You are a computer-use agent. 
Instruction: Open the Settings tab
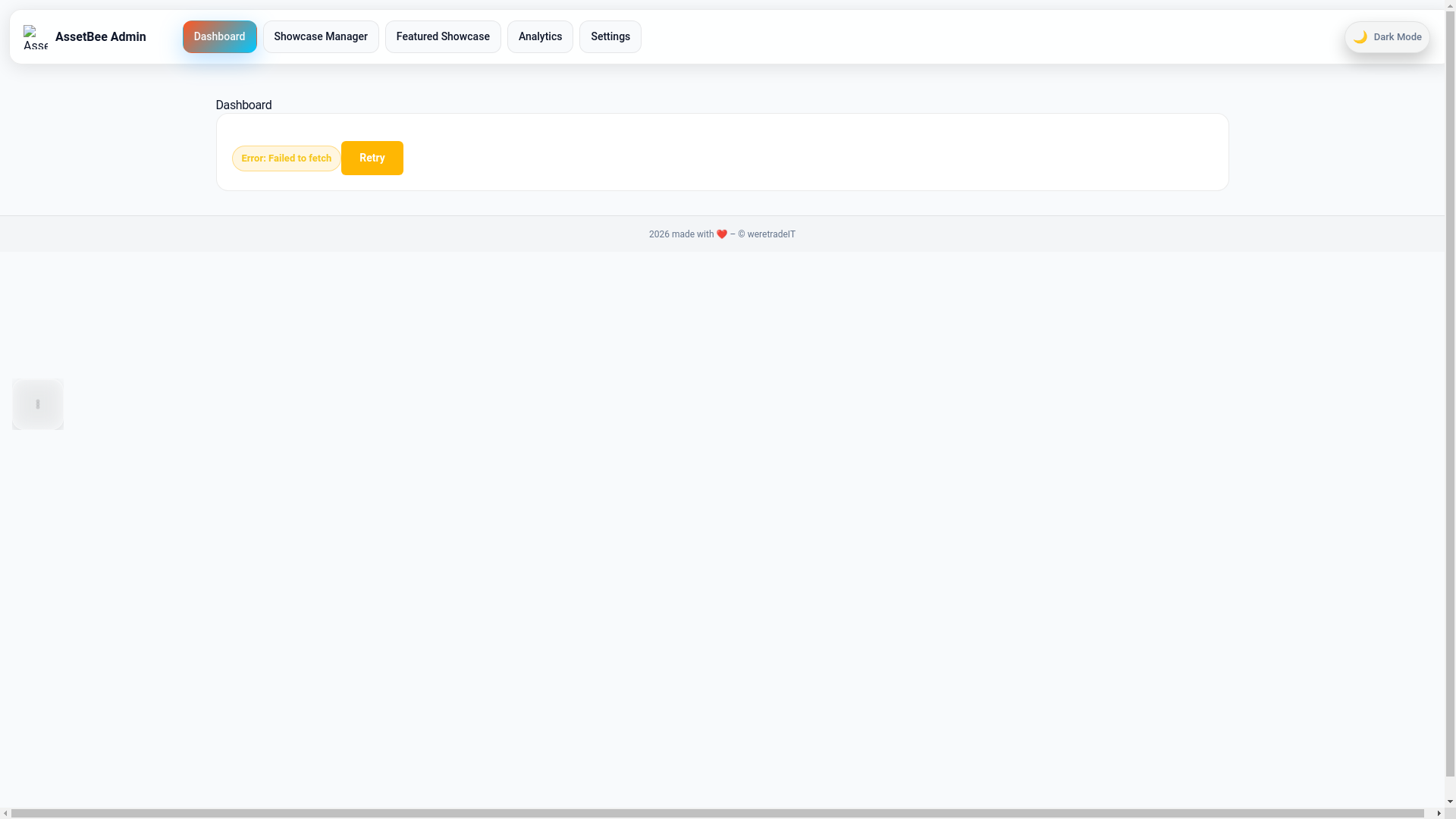[x=610, y=36]
